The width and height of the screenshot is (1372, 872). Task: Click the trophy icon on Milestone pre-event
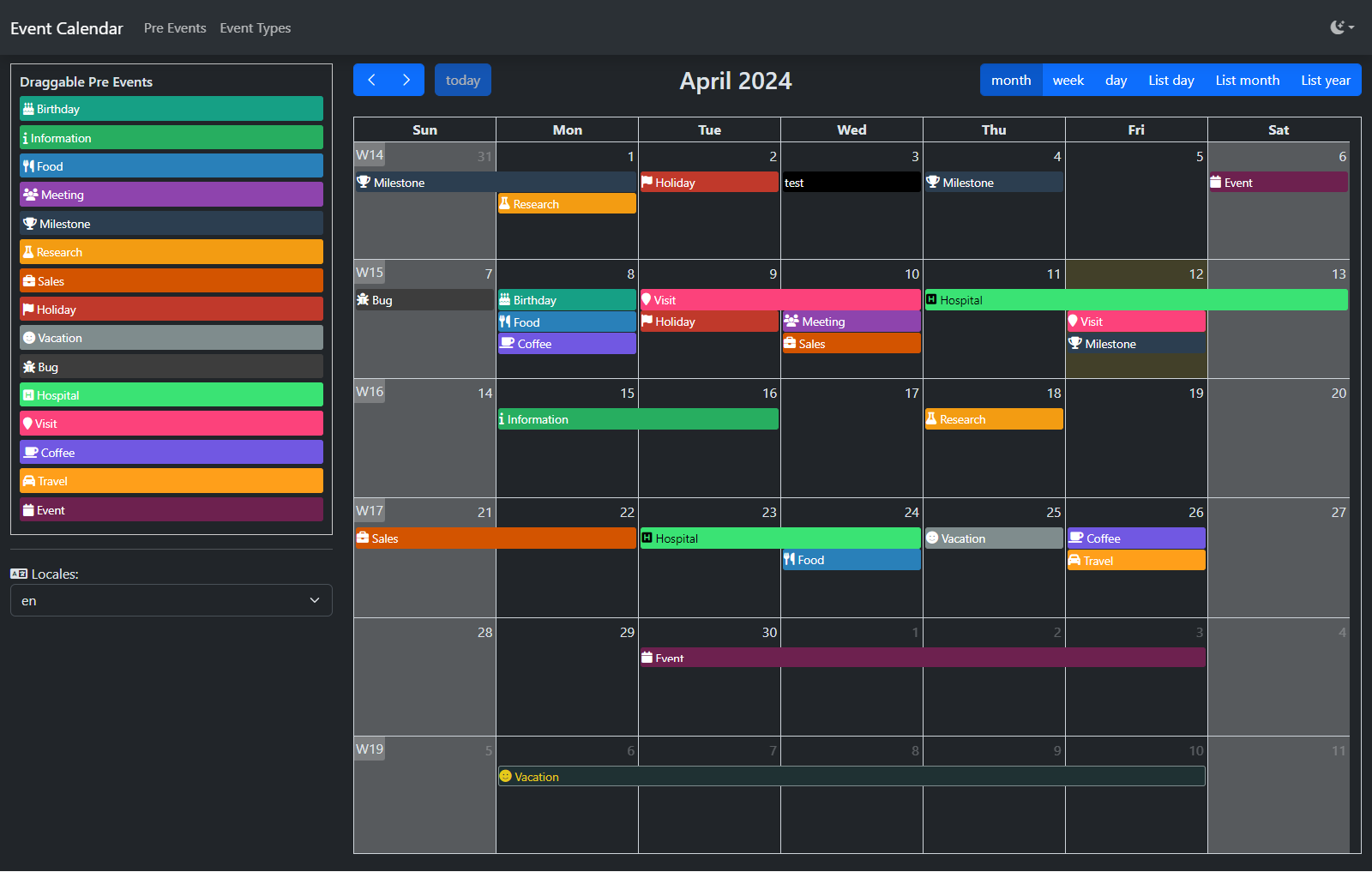click(x=30, y=224)
